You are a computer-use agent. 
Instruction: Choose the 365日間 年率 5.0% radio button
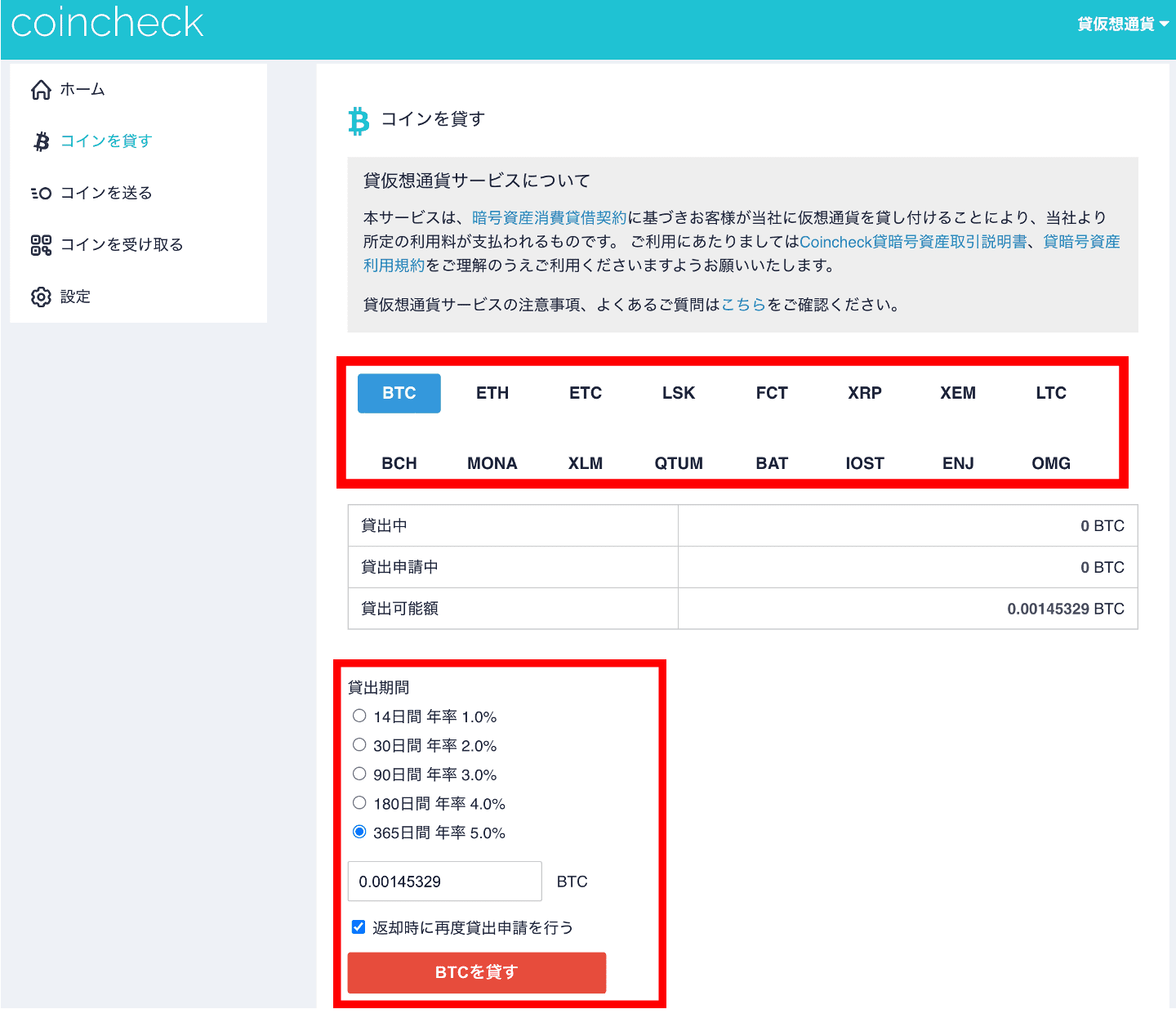(359, 833)
